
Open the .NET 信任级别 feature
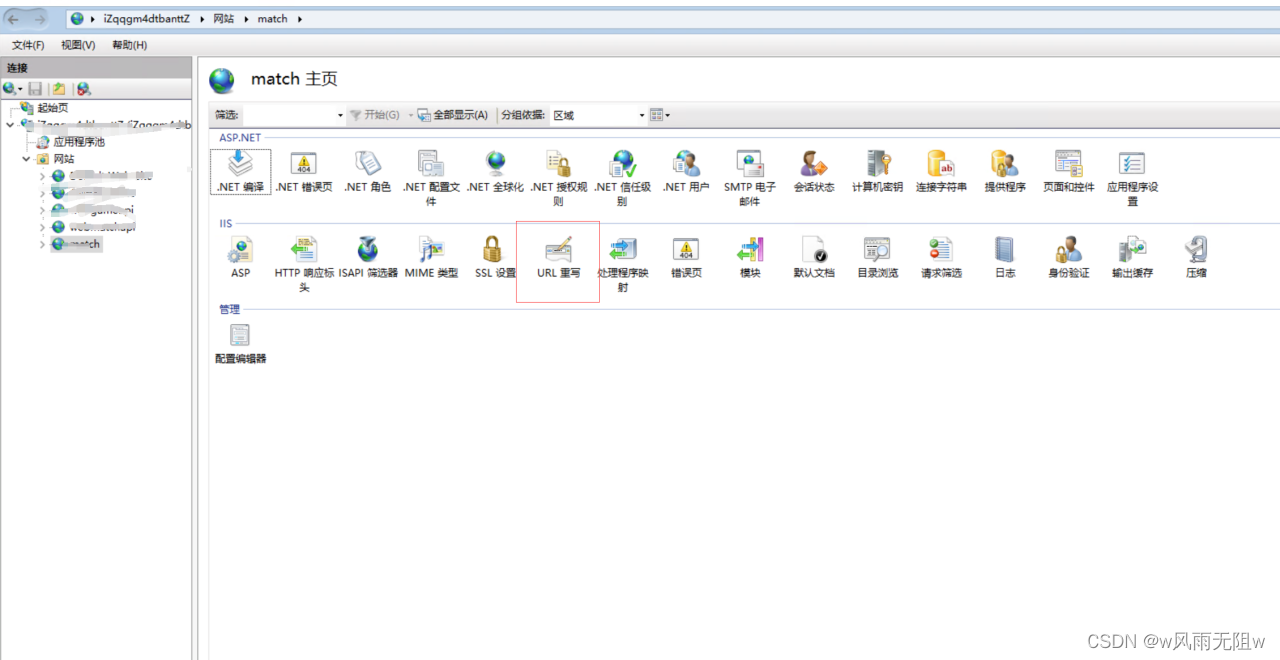tap(622, 178)
